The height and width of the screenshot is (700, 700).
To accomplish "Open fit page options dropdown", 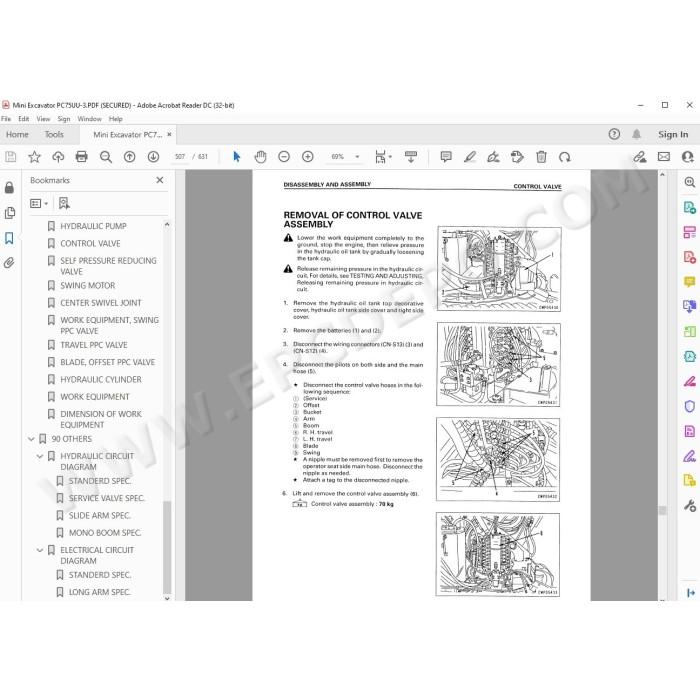I will pyautogui.click(x=383, y=157).
